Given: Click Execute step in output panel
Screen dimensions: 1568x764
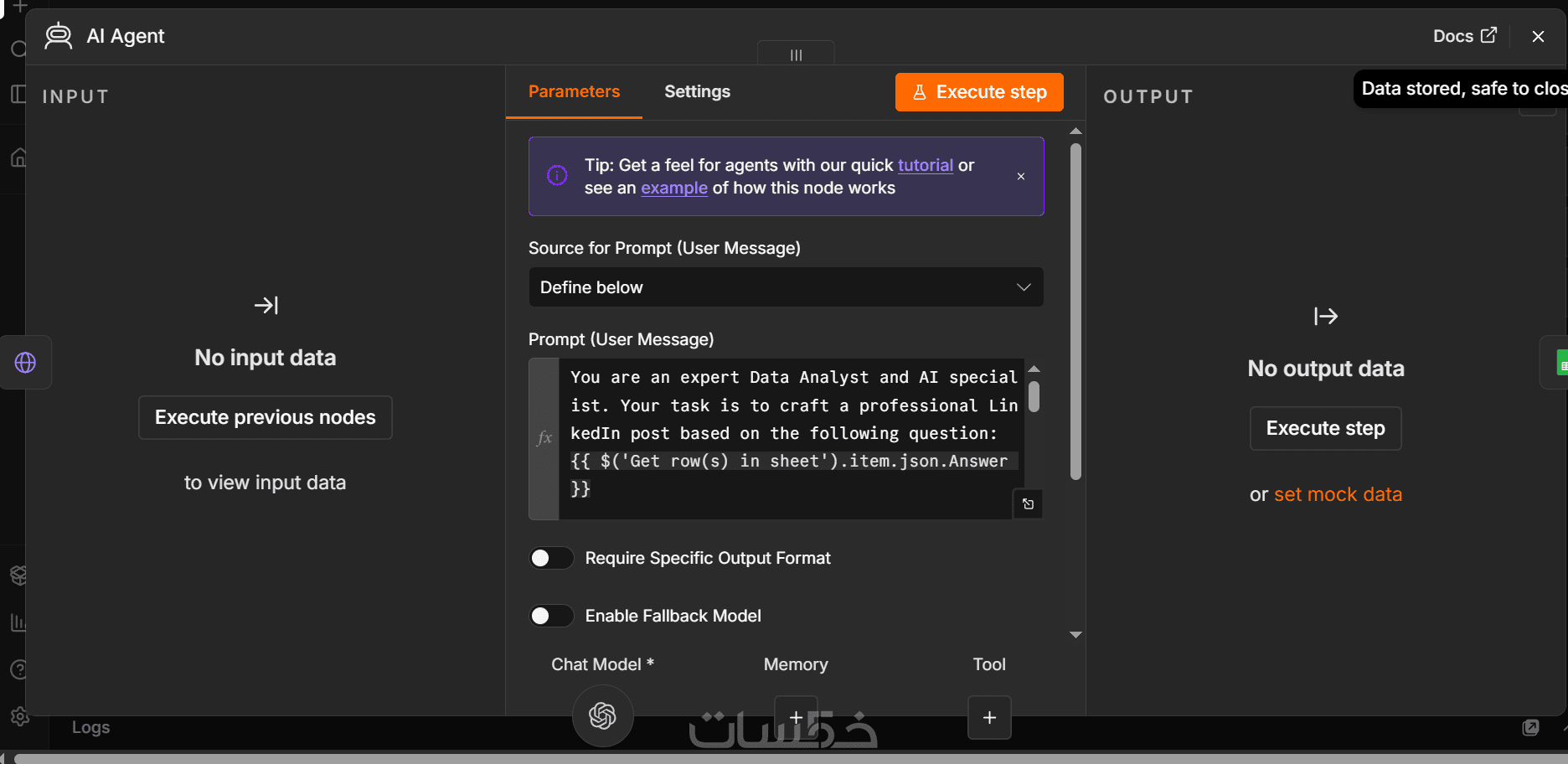Looking at the screenshot, I should [x=1325, y=428].
